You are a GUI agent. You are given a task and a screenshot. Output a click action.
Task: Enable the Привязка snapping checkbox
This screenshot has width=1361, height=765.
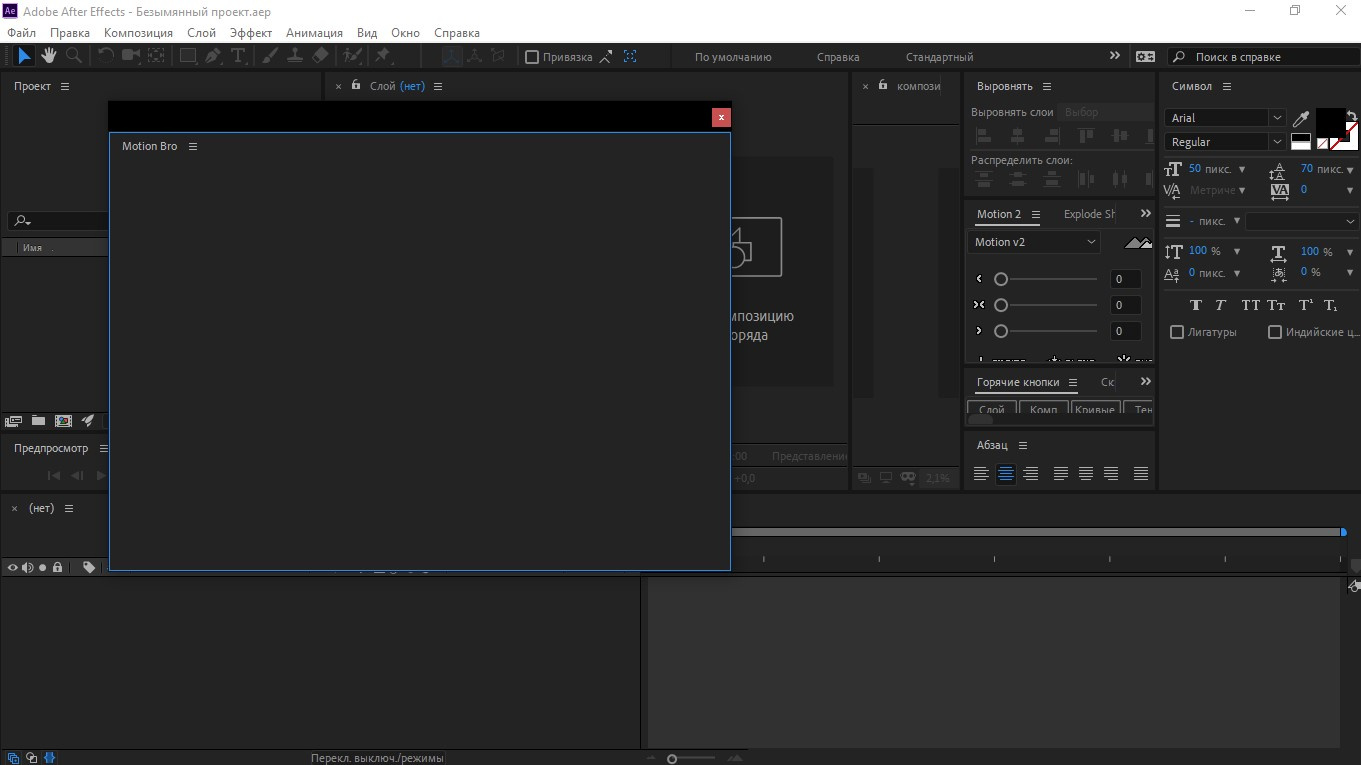532,57
